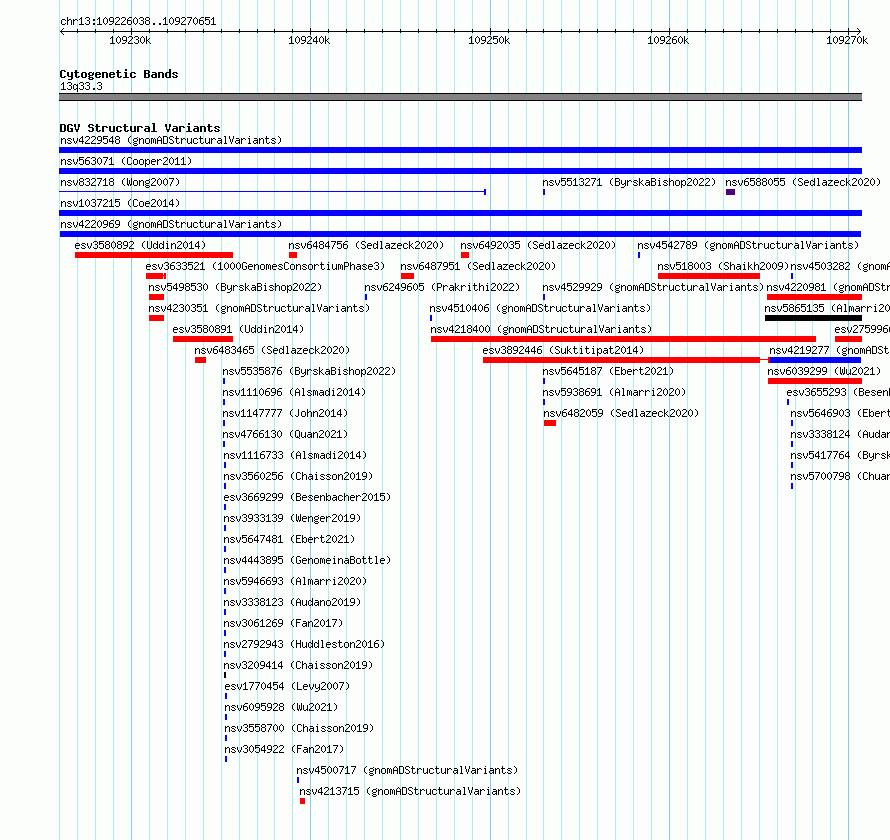Open nsv6482059 (Sedlazeck2020) label
The height and width of the screenshot is (840, 890).
(x=621, y=413)
